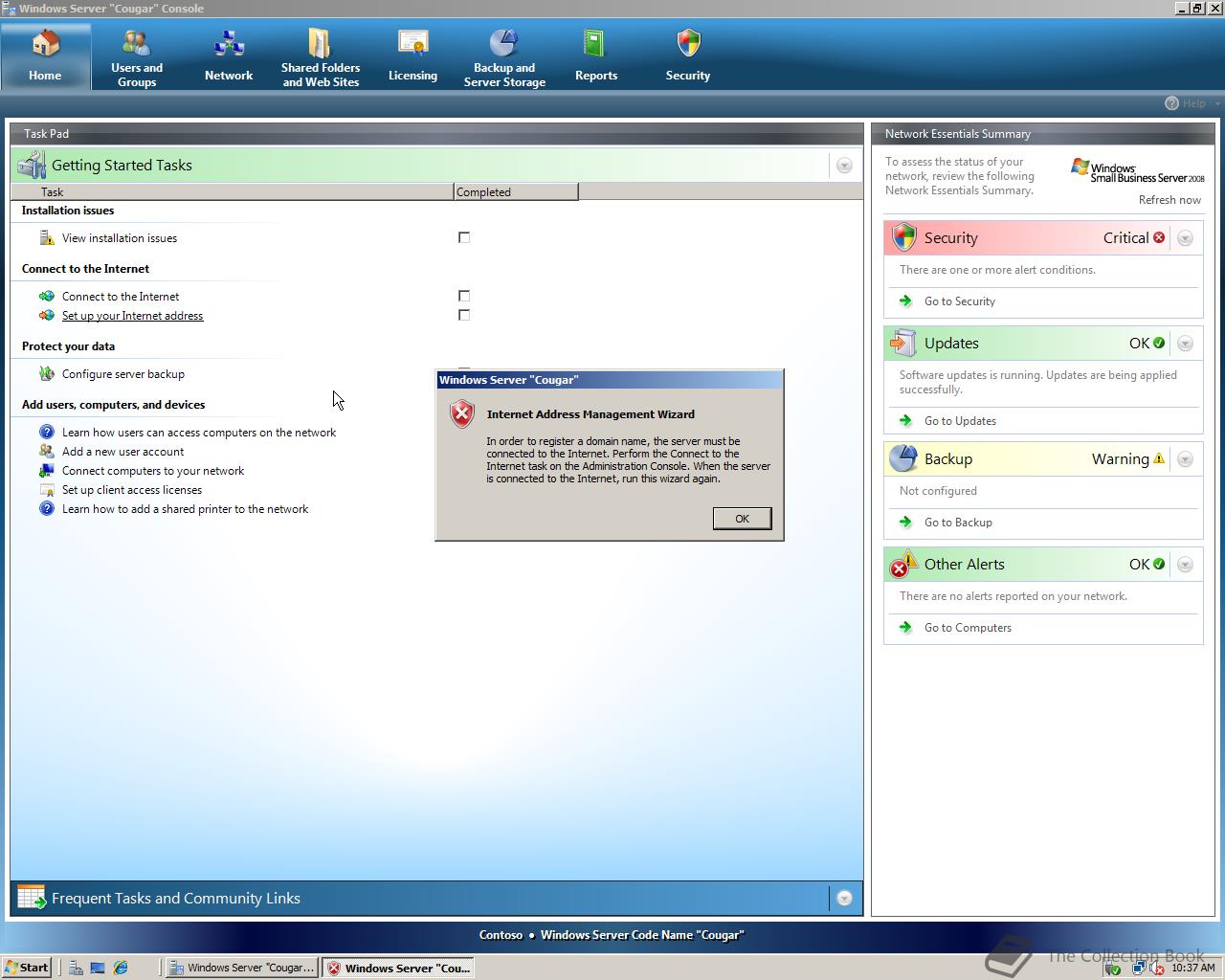The height and width of the screenshot is (980, 1225).
Task: Sort by the Completed column header
Action: coord(516,191)
